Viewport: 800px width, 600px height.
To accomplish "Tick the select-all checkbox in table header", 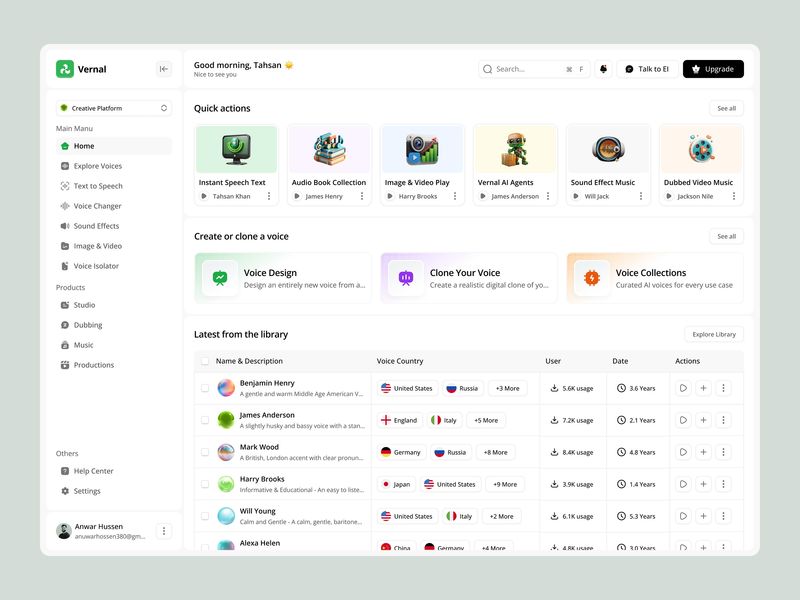I will [x=205, y=361].
